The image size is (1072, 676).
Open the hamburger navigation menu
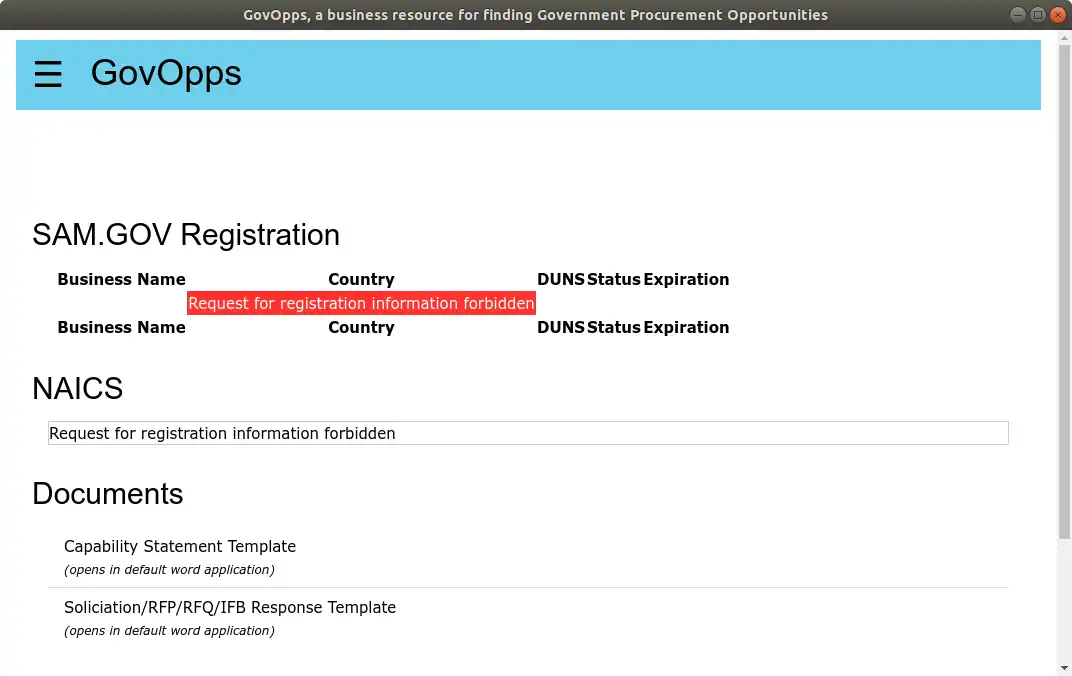click(48, 74)
